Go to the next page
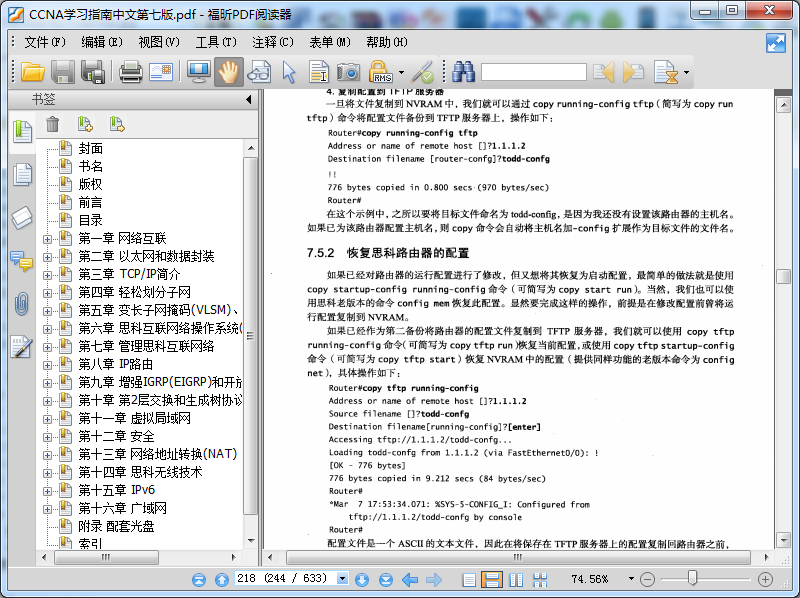 coord(362,580)
